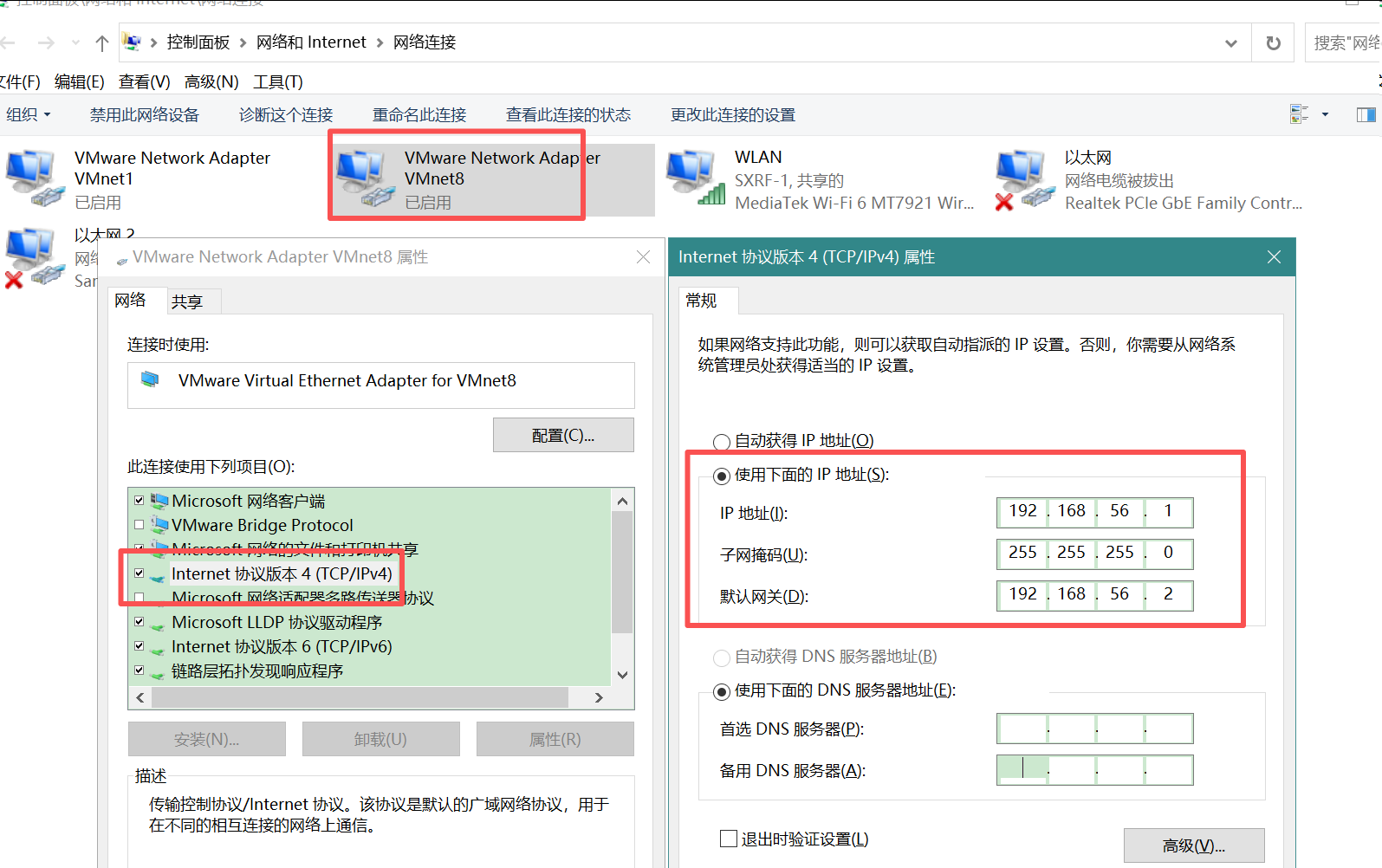Click the search box for 网络连接
1382x868 pixels.
point(1343,42)
